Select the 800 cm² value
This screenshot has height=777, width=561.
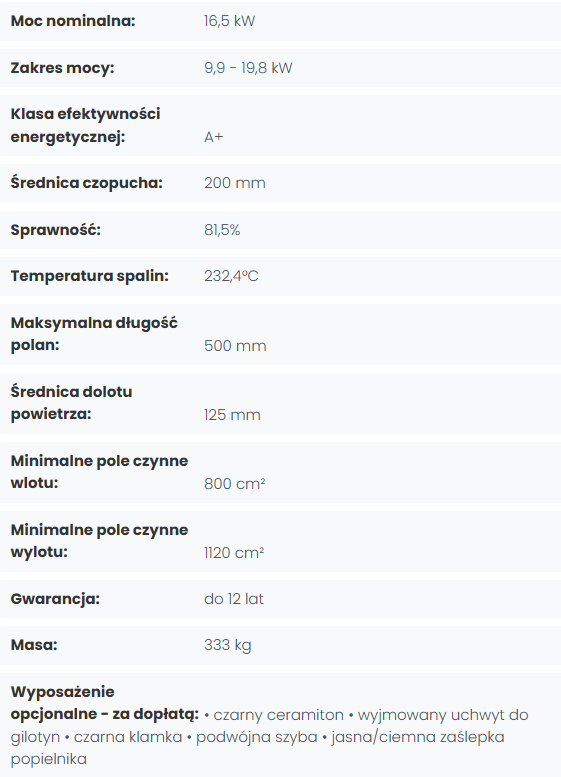coord(235,484)
